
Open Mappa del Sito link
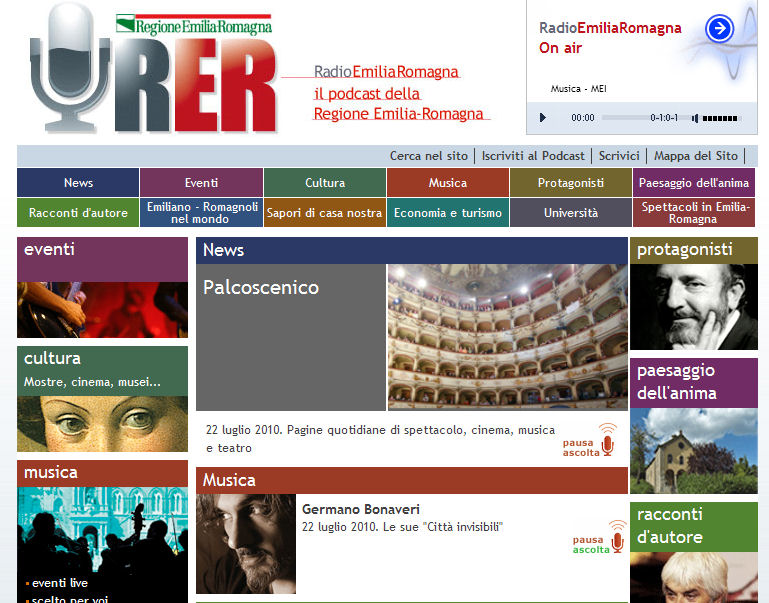point(695,156)
